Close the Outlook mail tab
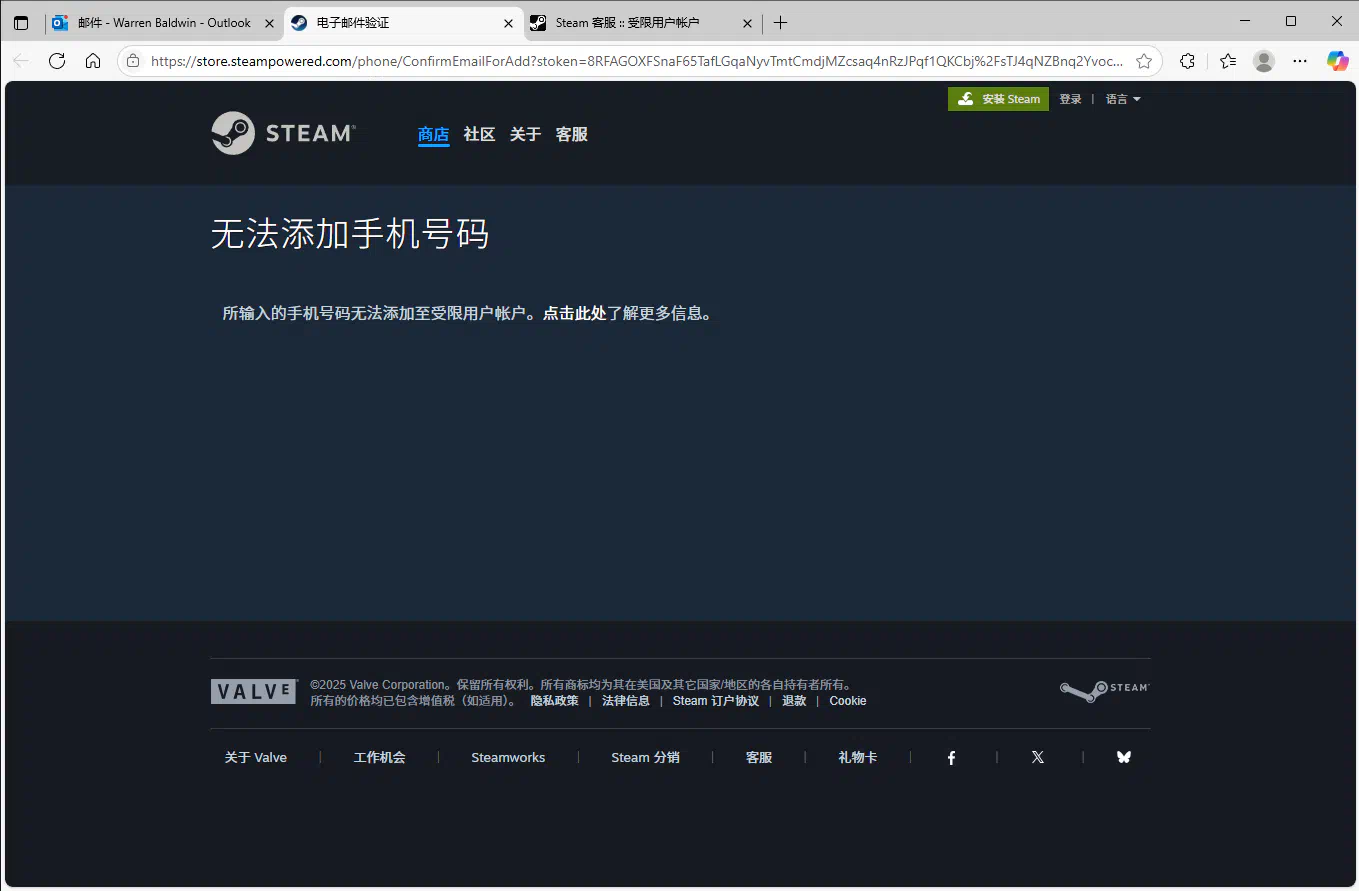1359x891 pixels. click(267, 22)
